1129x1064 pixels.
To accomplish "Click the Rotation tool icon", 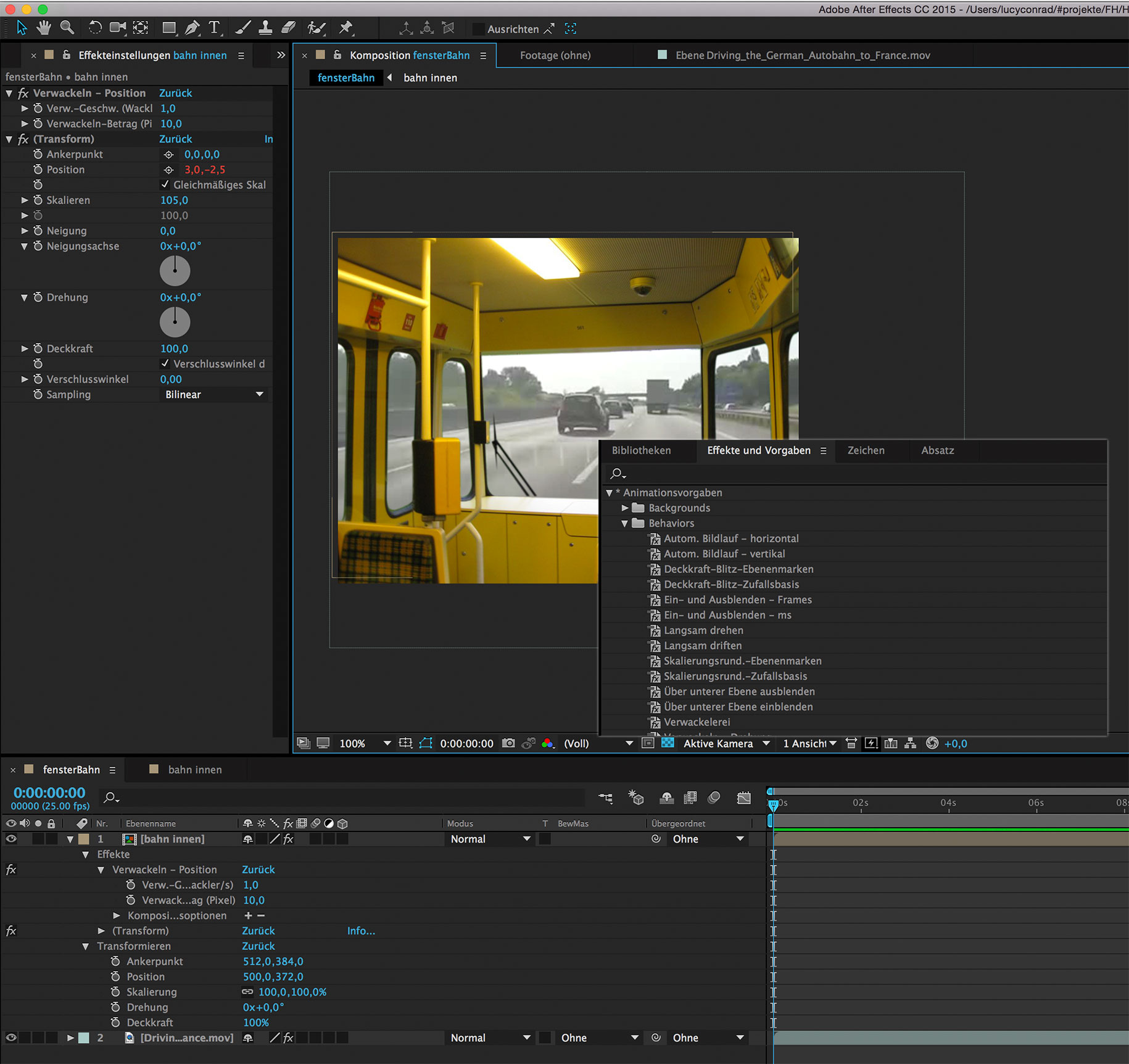I will pyautogui.click(x=95, y=28).
